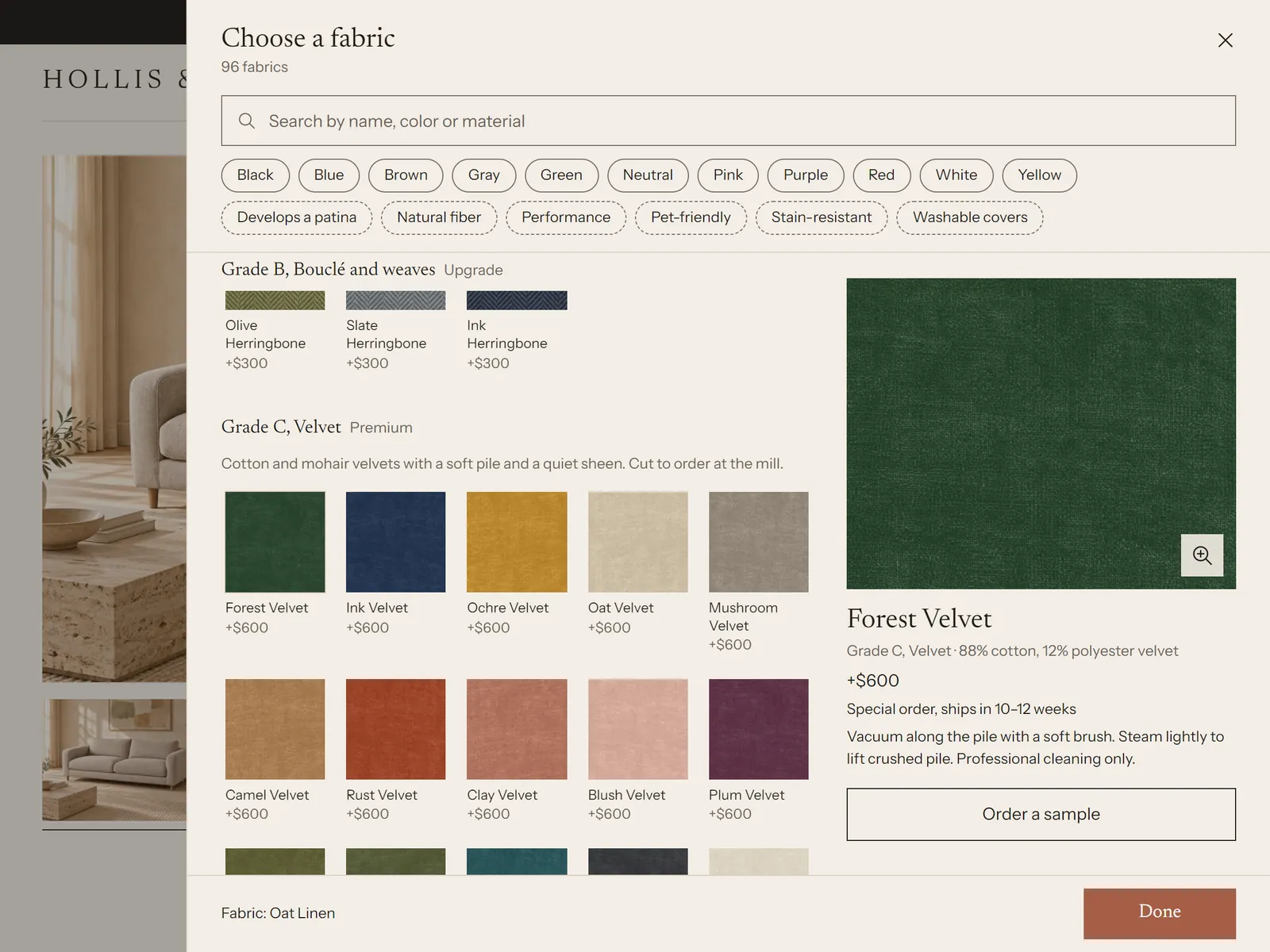Click the Special order shipping note
Image resolution: width=1270 pixels, height=952 pixels.
click(x=961, y=709)
